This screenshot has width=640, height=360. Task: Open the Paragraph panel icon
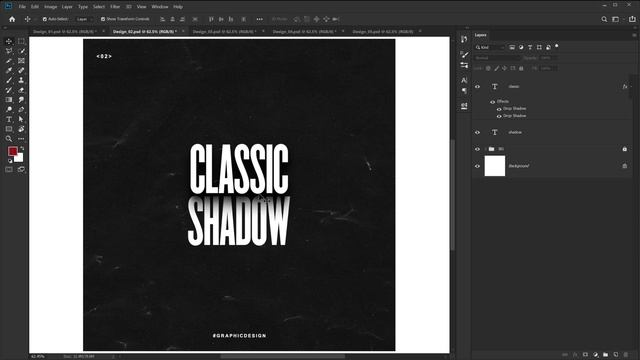tap(464, 91)
